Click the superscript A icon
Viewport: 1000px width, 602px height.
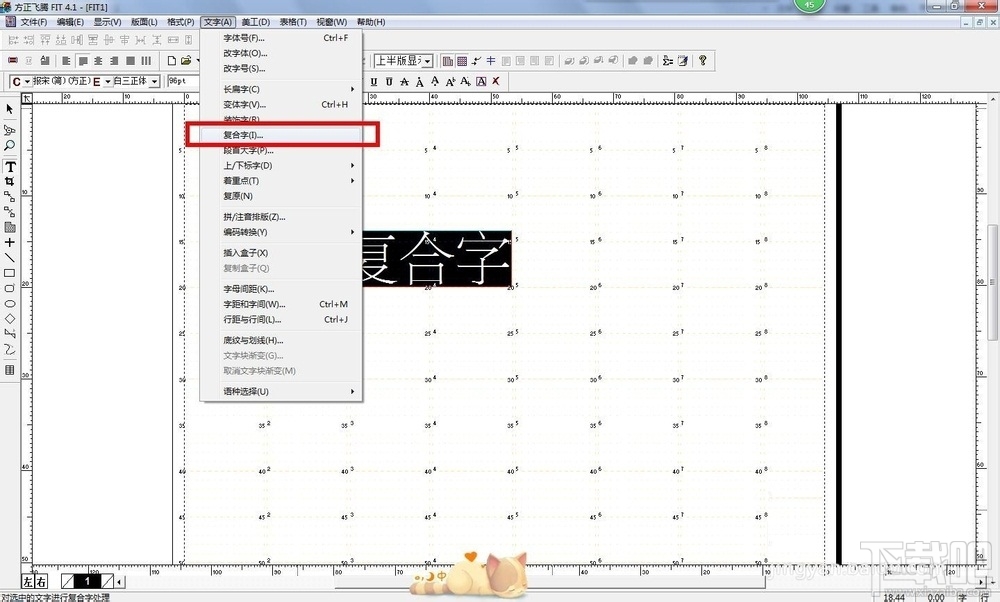(450, 81)
